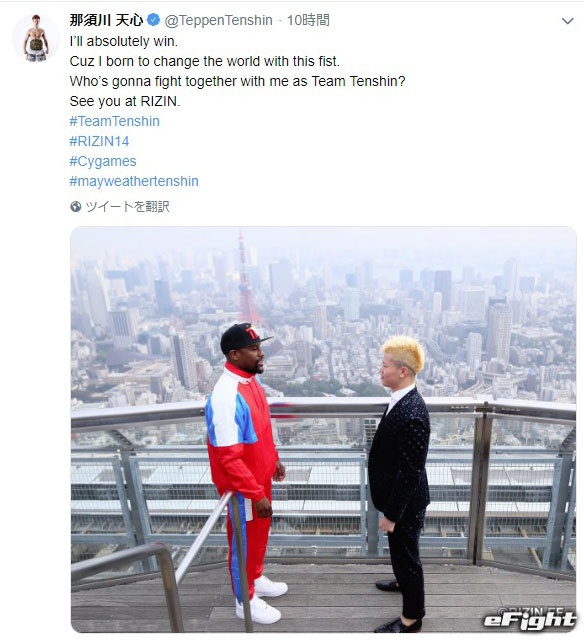Open the #Cygames hashtag

pos(103,161)
